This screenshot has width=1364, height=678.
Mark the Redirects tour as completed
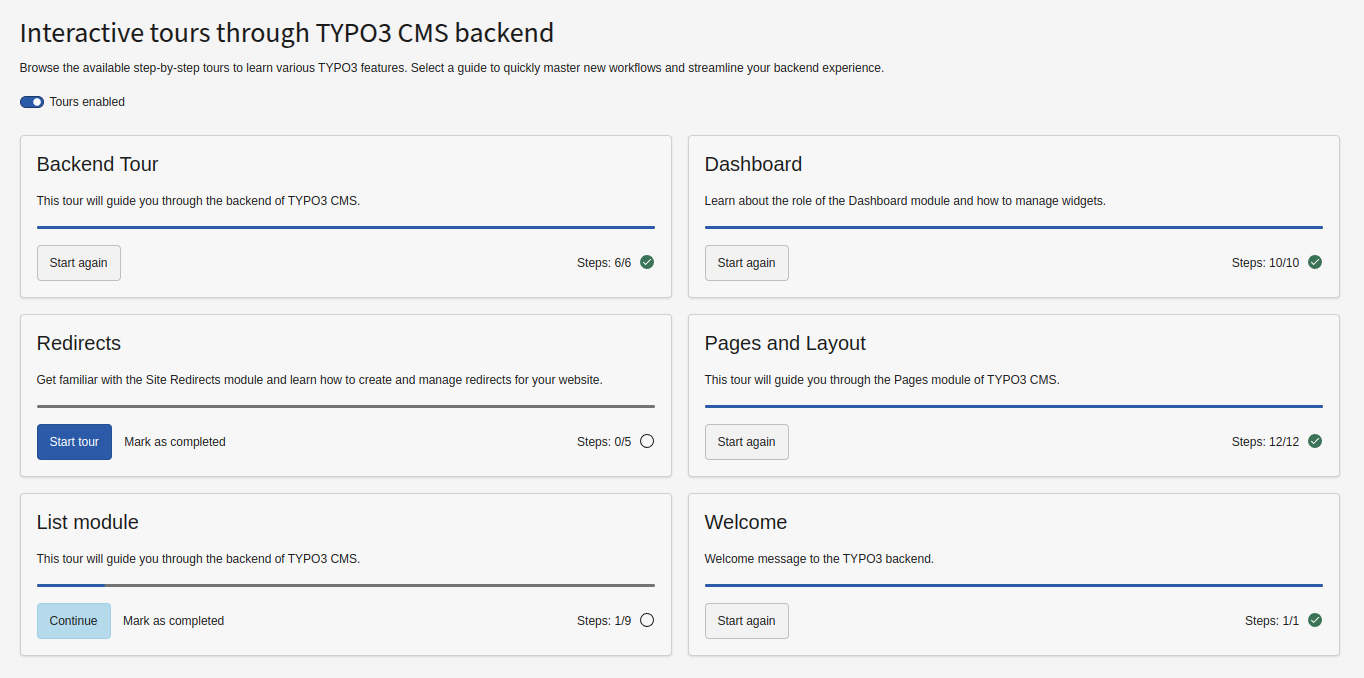click(175, 442)
